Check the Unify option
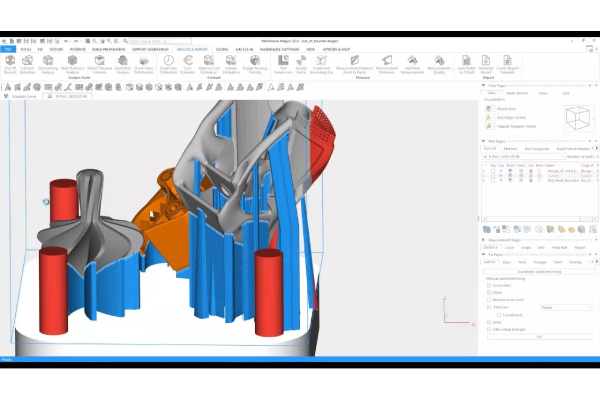 point(487,322)
